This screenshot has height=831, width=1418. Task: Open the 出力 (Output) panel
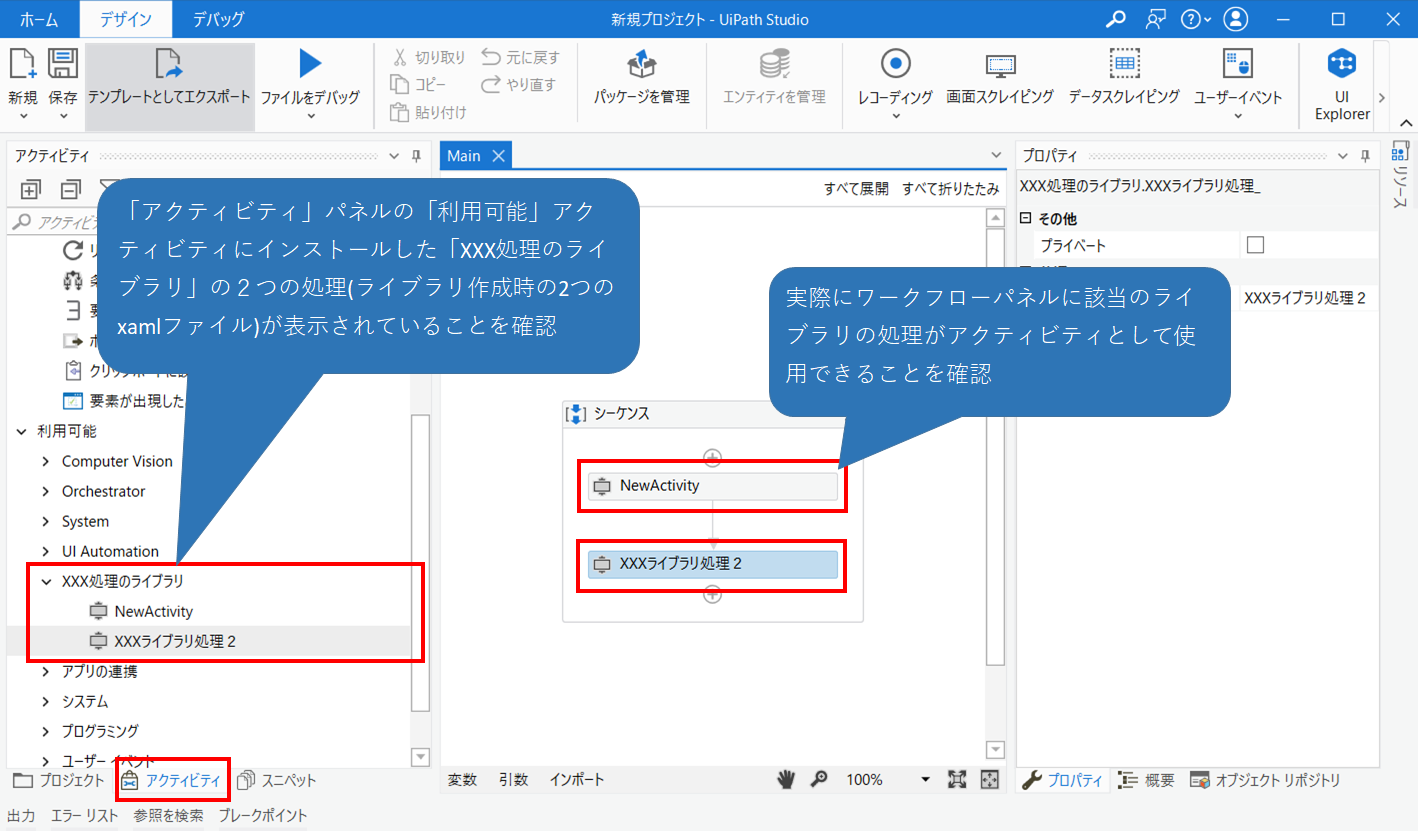[x=22, y=815]
